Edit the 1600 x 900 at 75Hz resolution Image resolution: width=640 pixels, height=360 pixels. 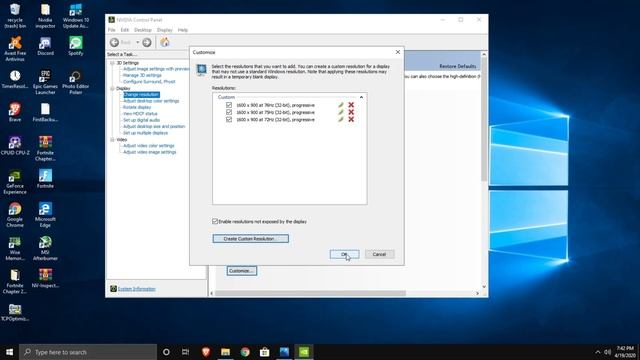point(341,112)
